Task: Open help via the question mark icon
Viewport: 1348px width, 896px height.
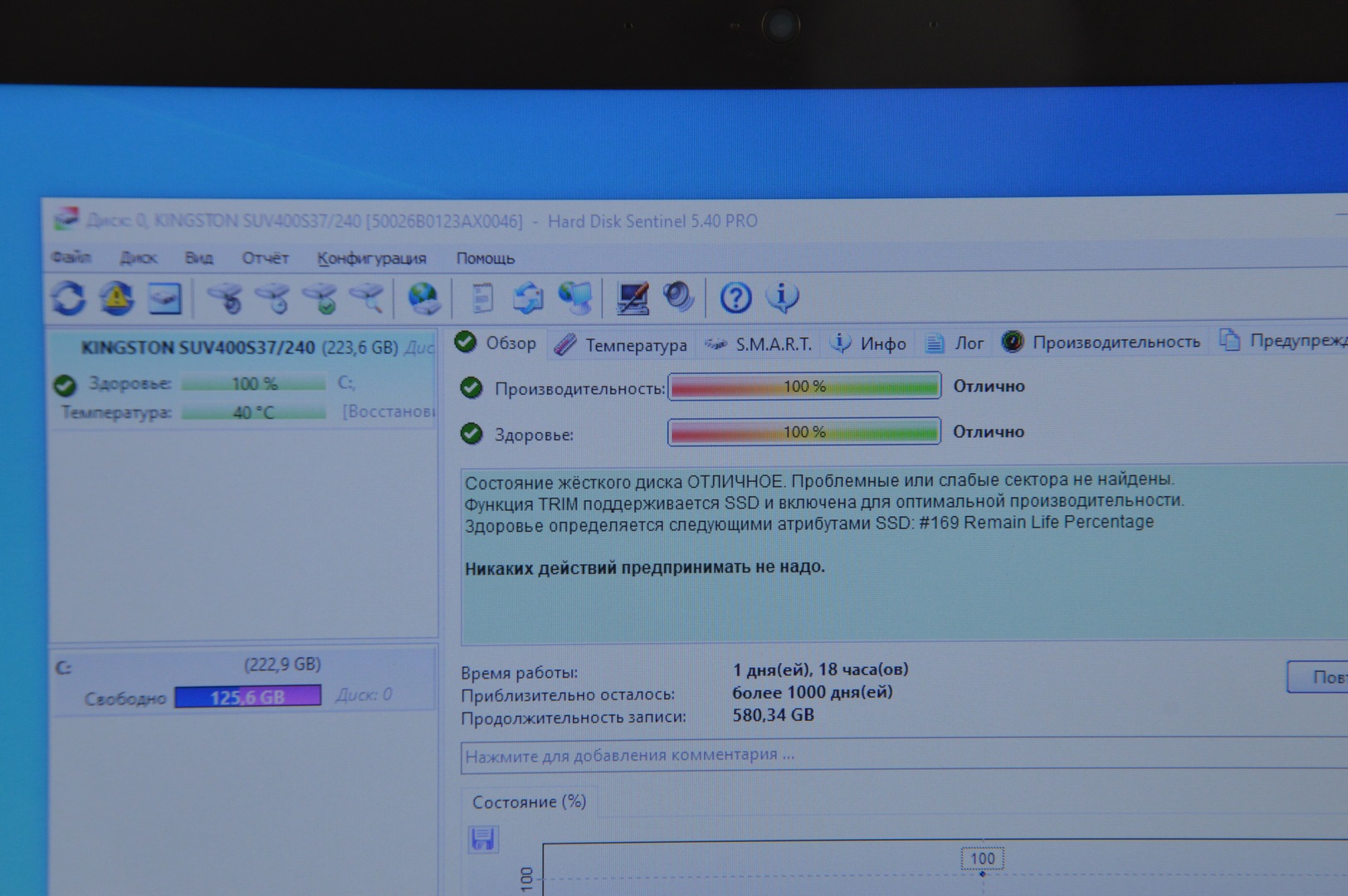Action: click(735, 297)
